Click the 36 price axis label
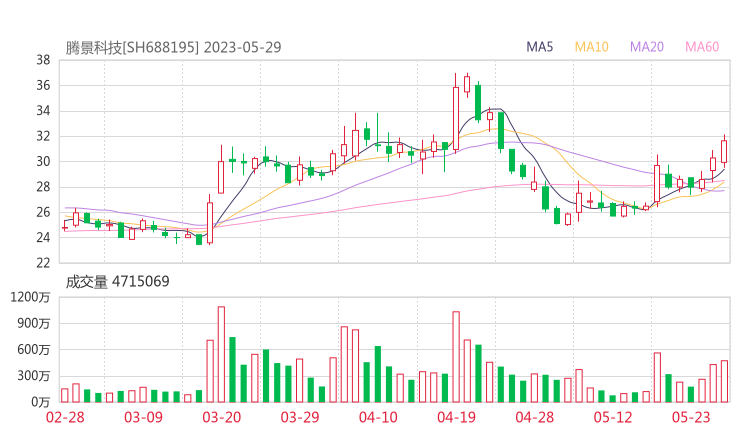Image resolution: width=740 pixels, height=440 pixels. click(x=43, y=85)
